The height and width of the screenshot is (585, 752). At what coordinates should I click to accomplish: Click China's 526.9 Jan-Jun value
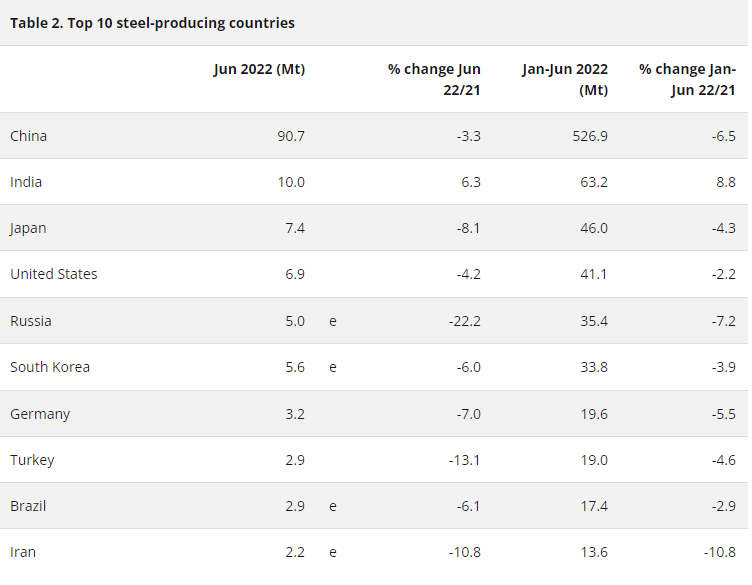click(586, 136)
